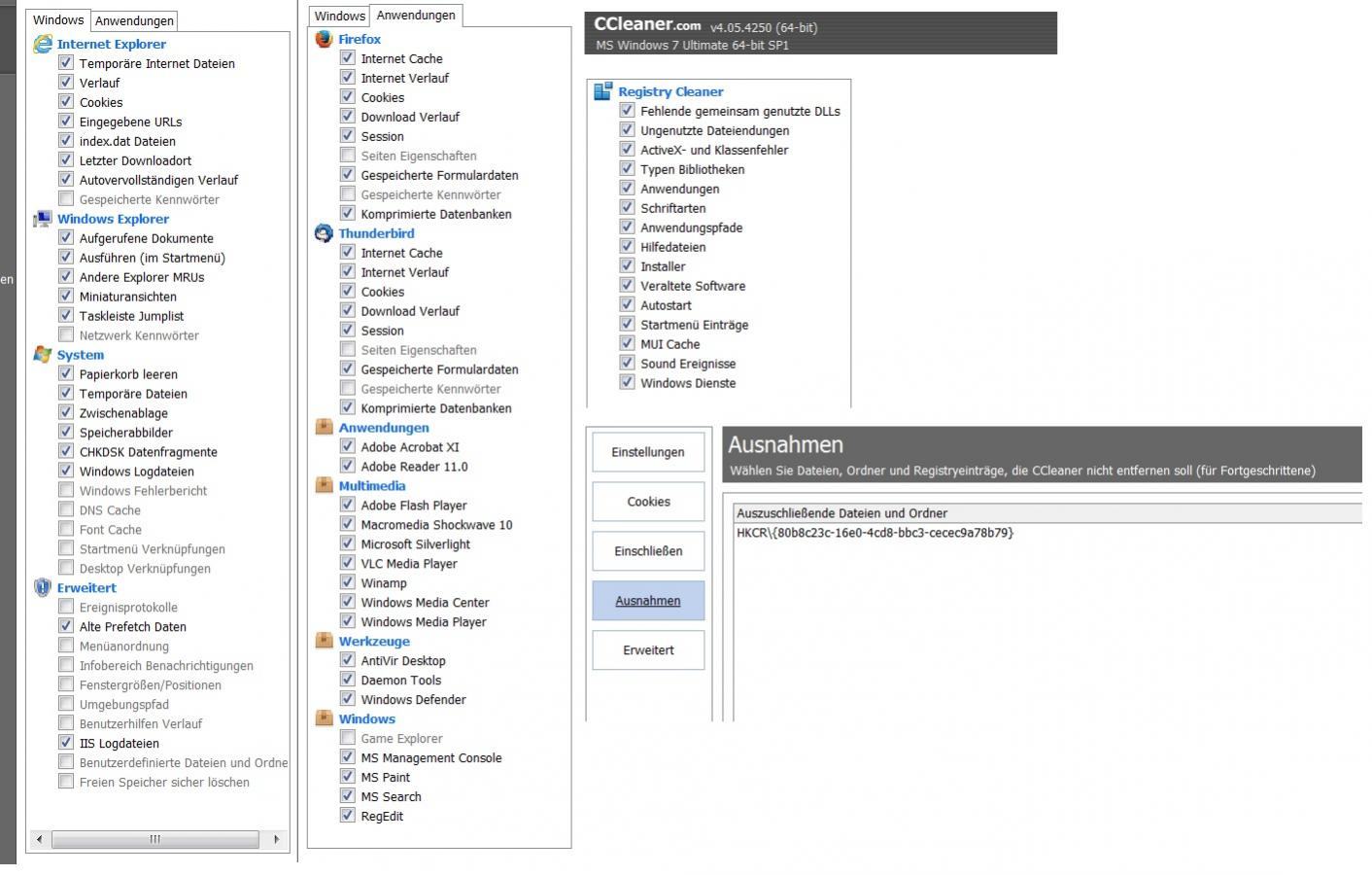Select the Internet Explorer heading
The width and height of the screenshot is (1372, 875).
coord(111,44)
